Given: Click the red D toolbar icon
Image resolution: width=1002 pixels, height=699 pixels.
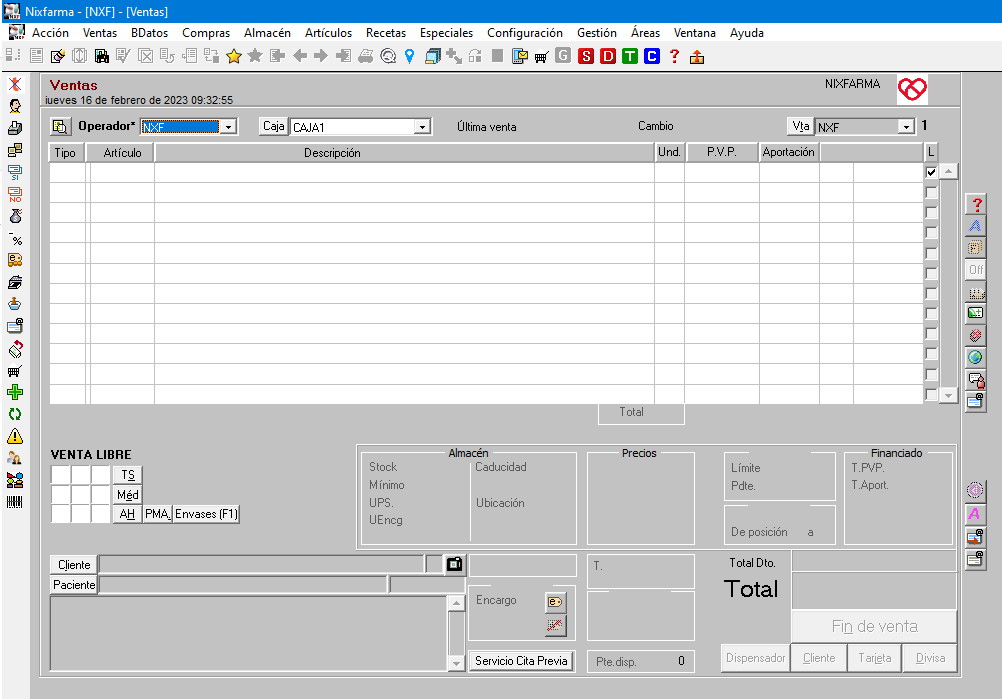Looking at the screenshot, I should pos(608,56).
